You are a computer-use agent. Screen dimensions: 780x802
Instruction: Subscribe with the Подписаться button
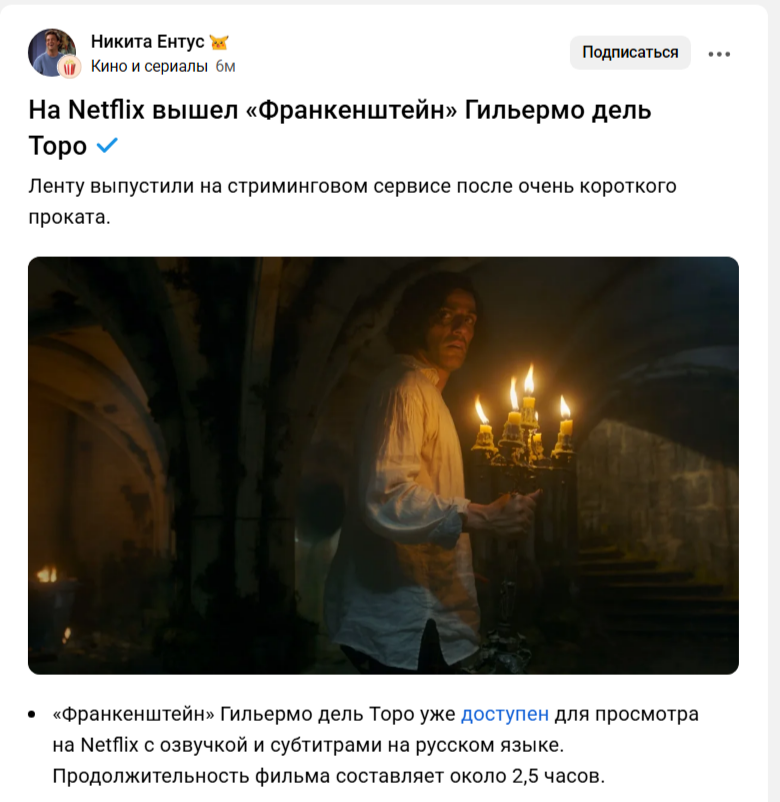(630, 52)
